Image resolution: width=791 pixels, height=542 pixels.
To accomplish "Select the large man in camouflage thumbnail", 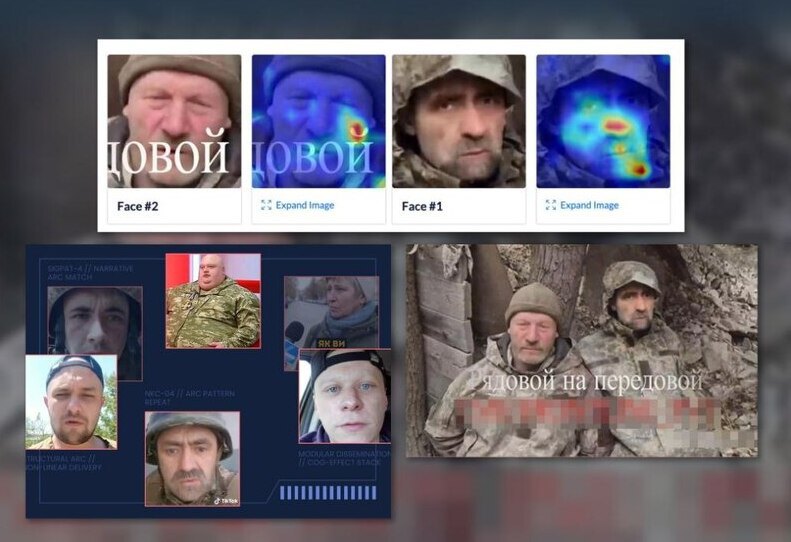I will [212, 300].
